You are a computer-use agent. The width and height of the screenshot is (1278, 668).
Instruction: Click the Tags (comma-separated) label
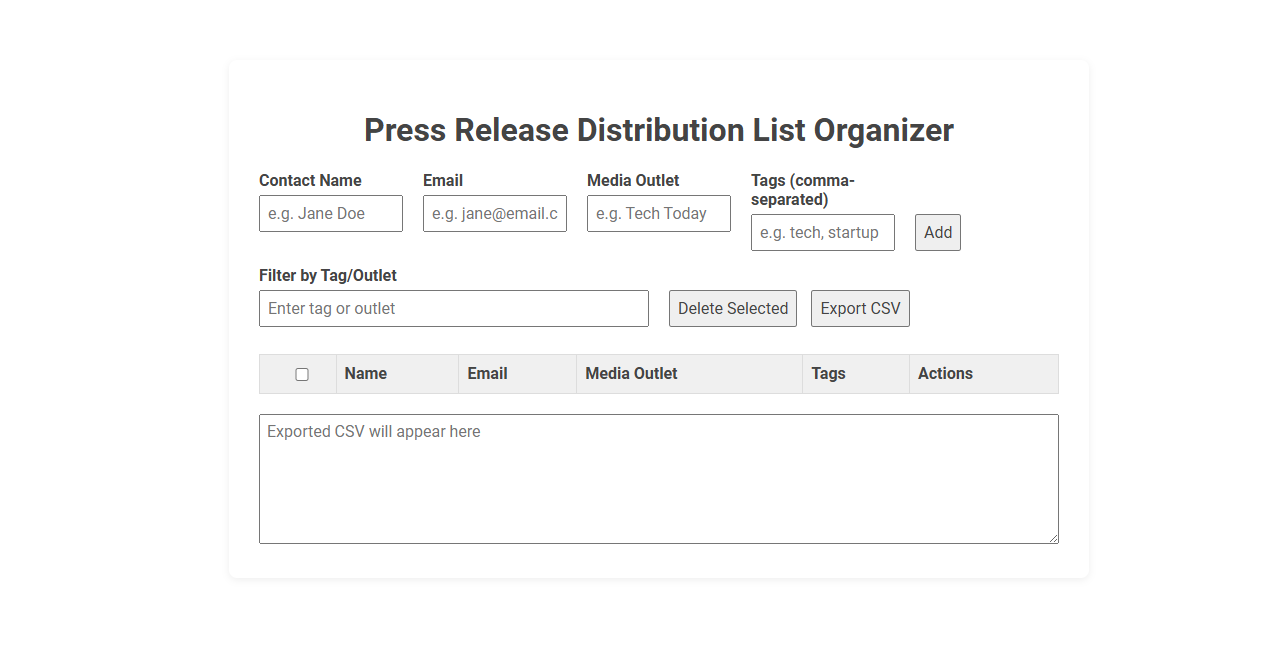[x=803, y=190]
